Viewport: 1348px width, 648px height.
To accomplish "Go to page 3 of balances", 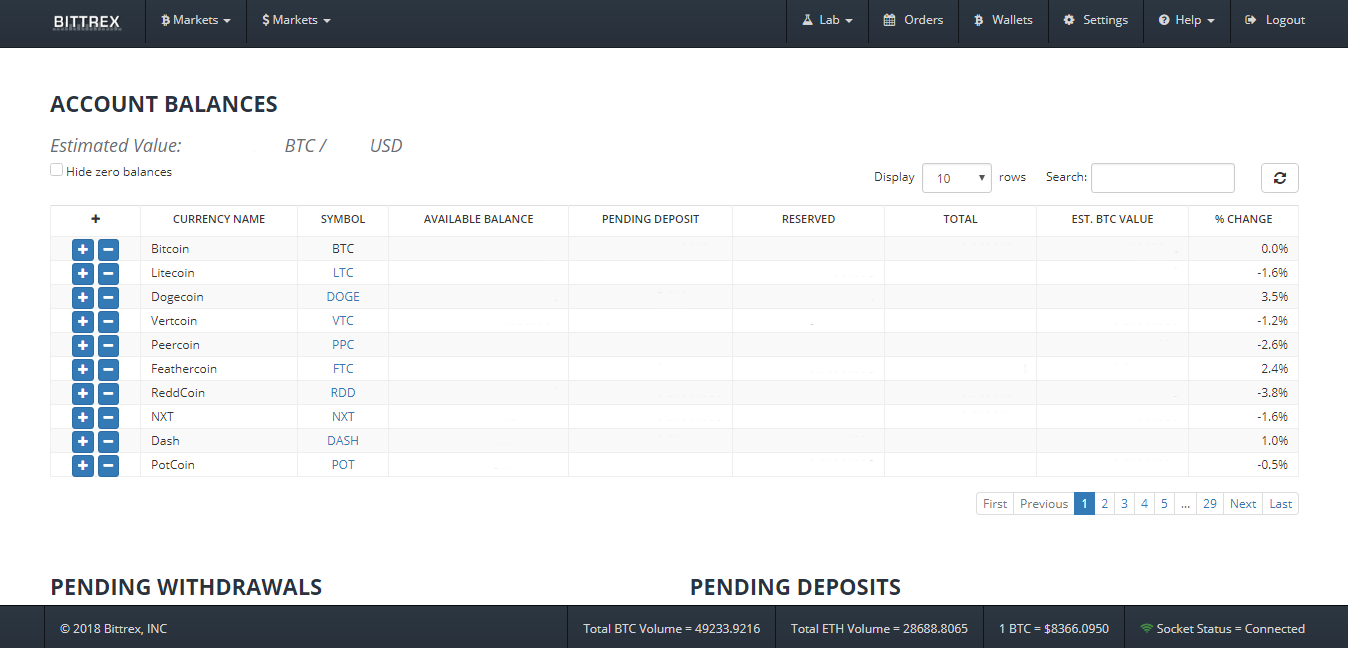I will 1124,504.
